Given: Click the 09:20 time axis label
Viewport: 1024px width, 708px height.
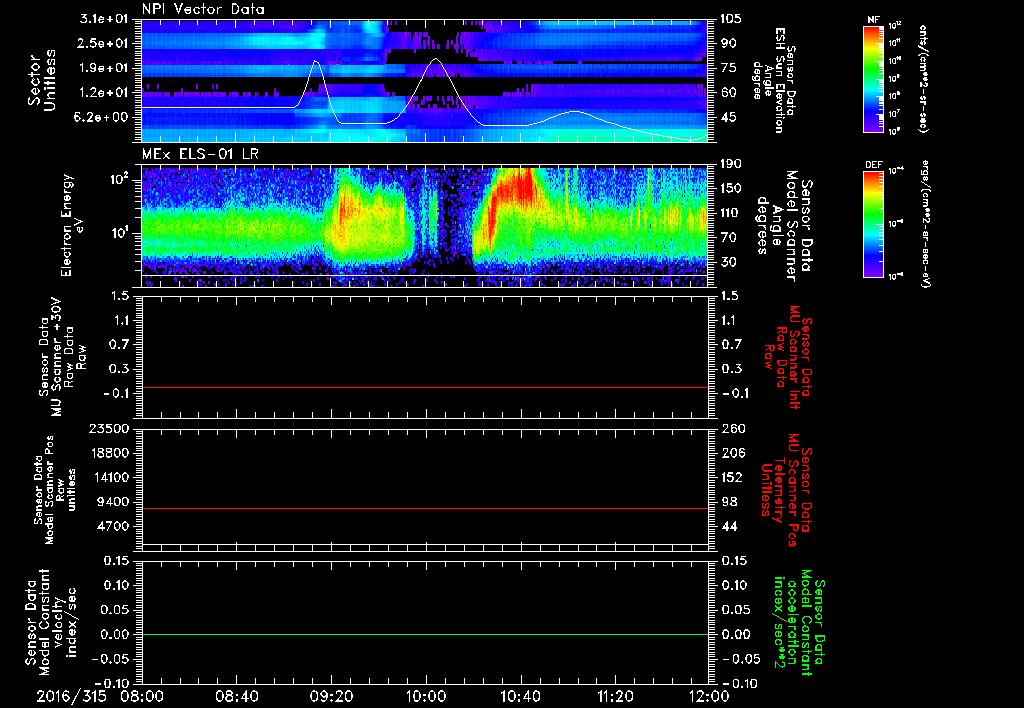Looking at the screenshot, I should [x=332, y=696].
